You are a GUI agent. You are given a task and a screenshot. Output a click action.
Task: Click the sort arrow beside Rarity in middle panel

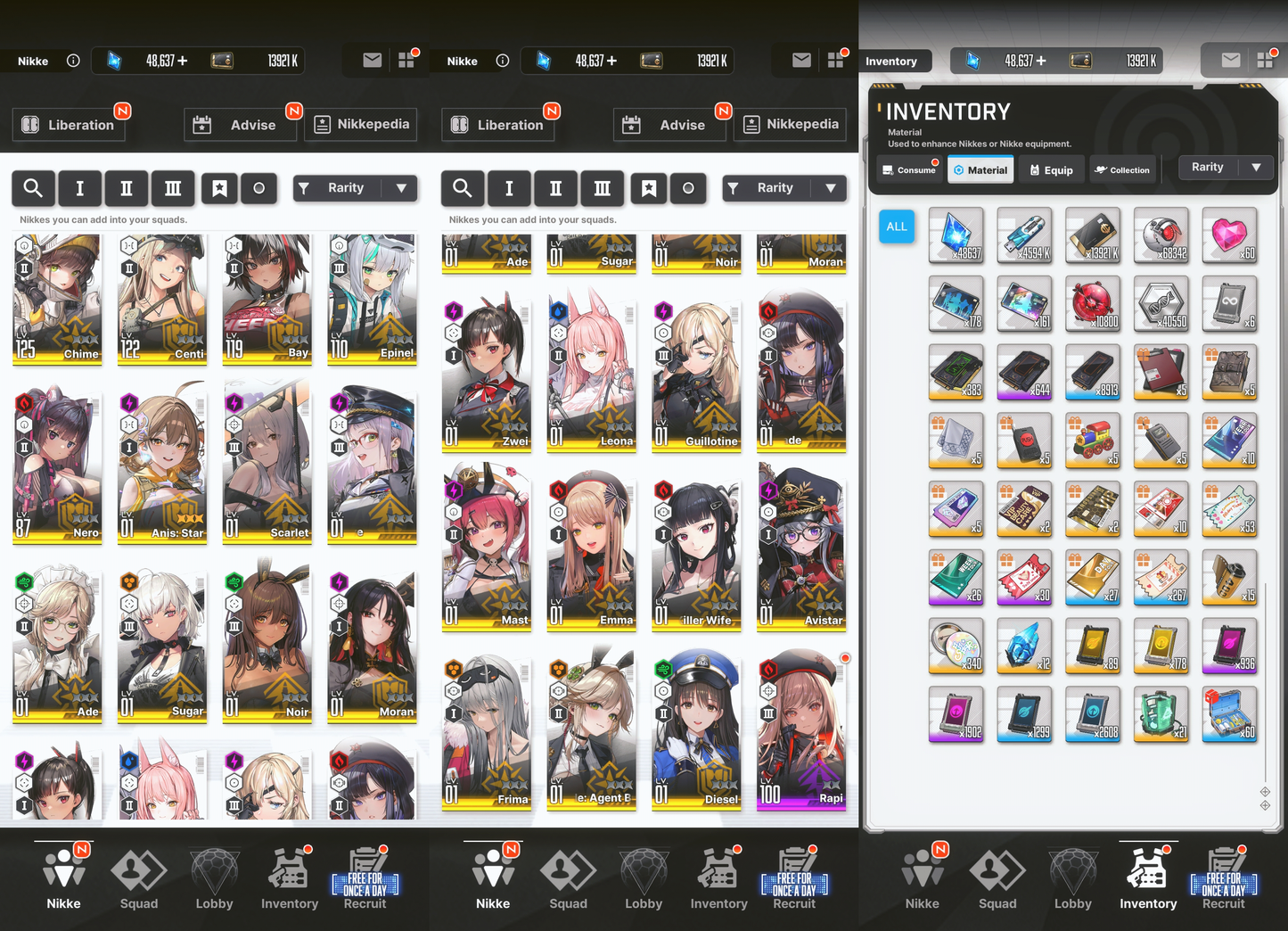coord(831,188)
